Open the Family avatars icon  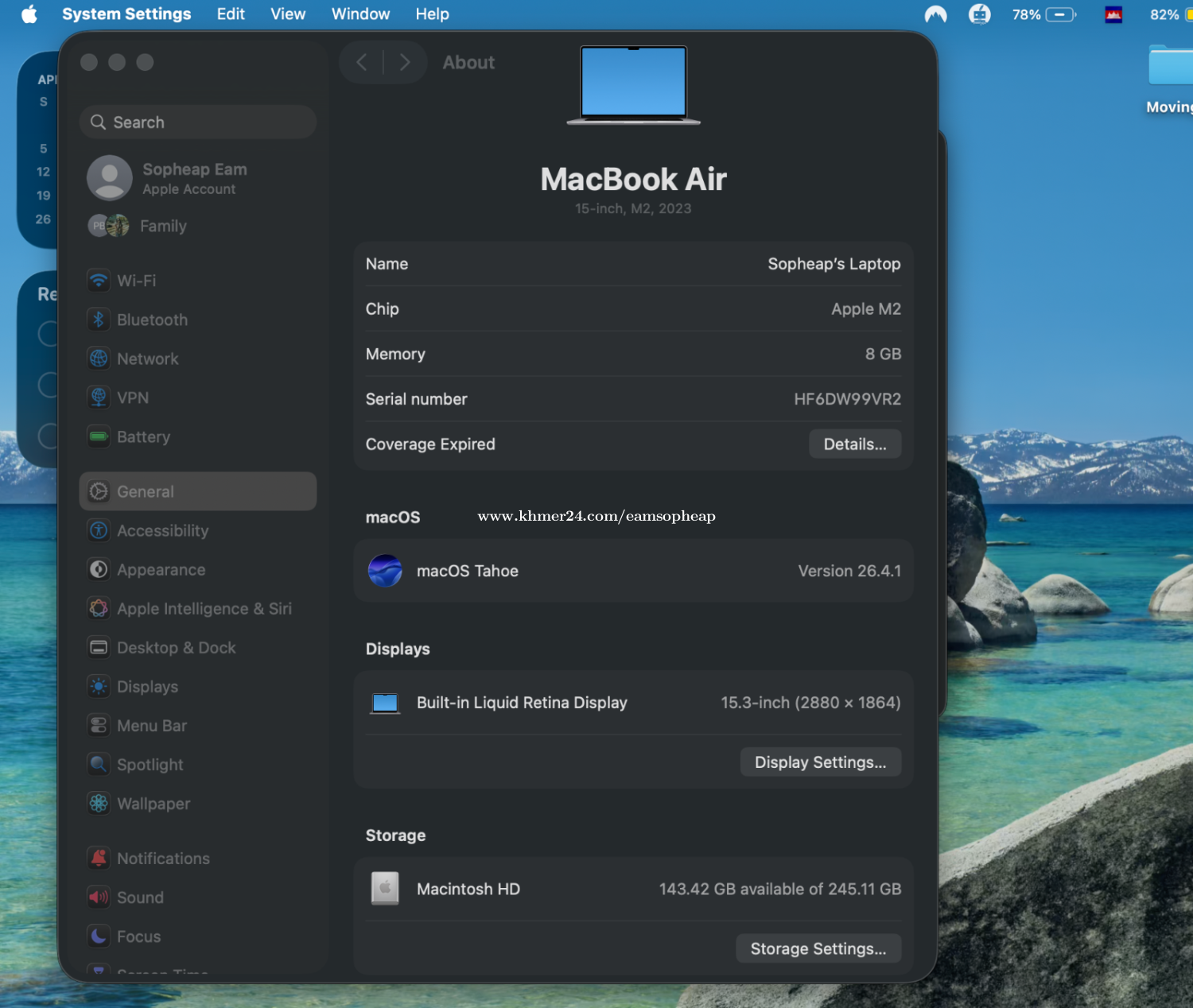point(108,226)
